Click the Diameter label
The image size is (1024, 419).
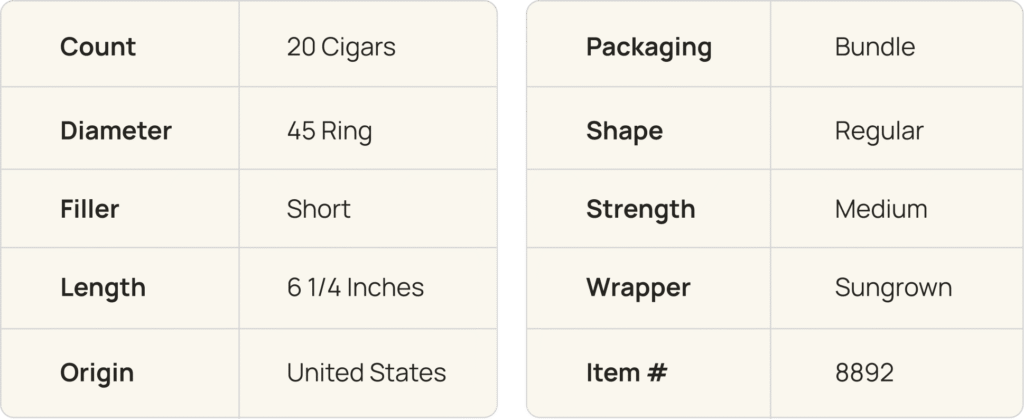point(116,131)
